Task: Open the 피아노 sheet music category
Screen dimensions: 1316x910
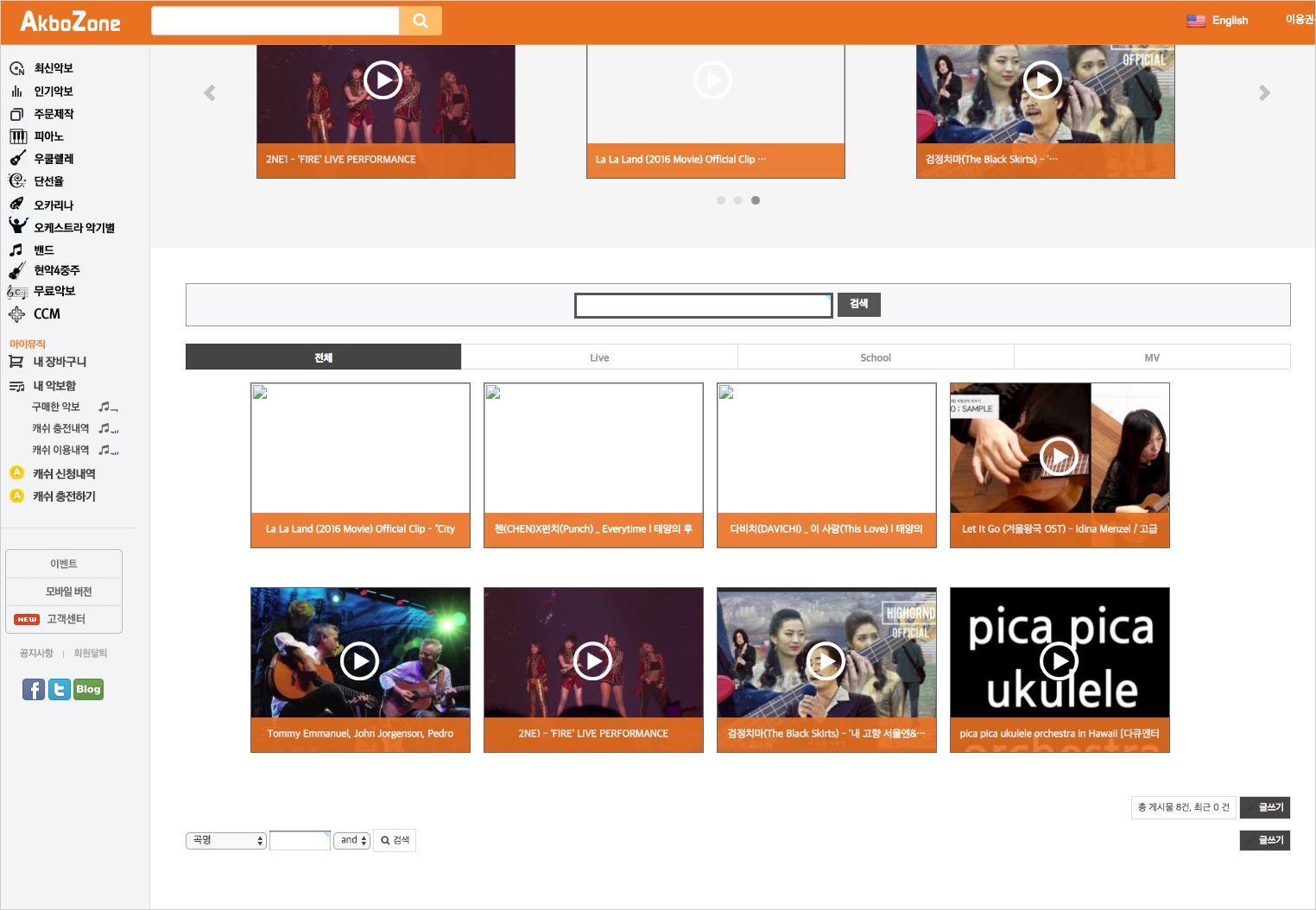Action: (x=48, y=136)
